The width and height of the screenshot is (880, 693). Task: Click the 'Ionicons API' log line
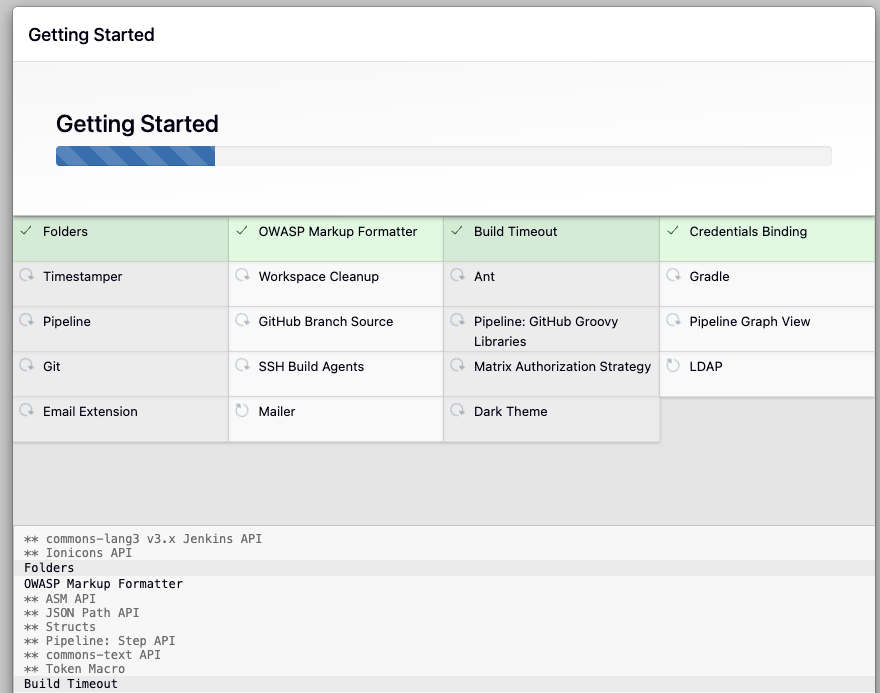[78, 553]
